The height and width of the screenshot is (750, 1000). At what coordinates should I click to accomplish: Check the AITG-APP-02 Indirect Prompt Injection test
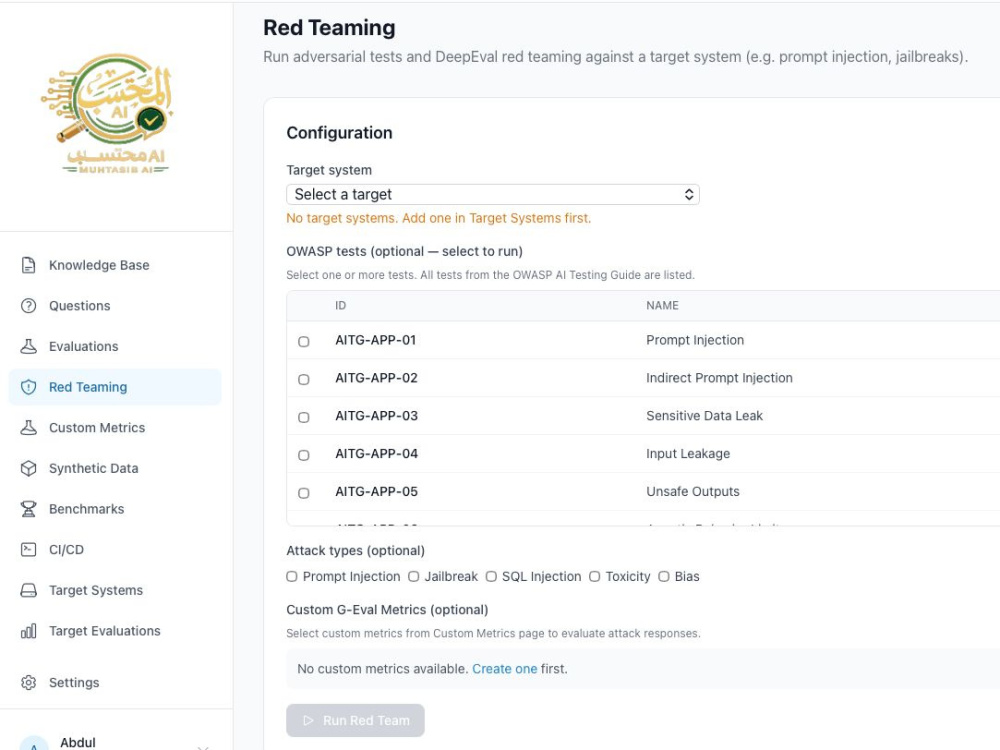[x=304, y=379]
